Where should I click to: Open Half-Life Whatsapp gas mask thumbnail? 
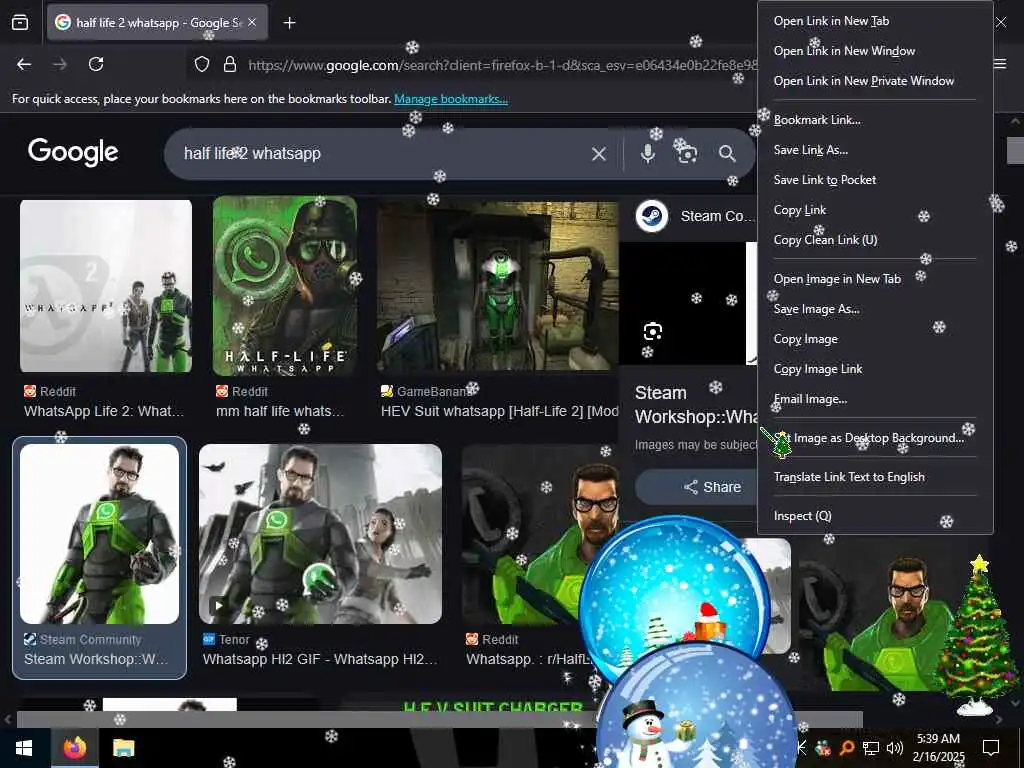tap(285, 286)
